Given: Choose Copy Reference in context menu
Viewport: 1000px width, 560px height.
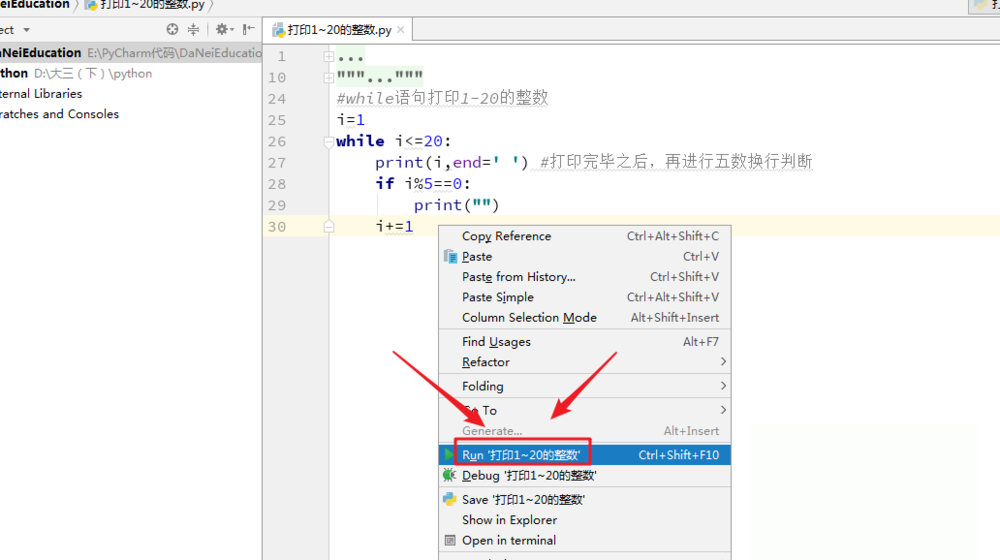Looking at the screenshot, I should coord(585,236).
